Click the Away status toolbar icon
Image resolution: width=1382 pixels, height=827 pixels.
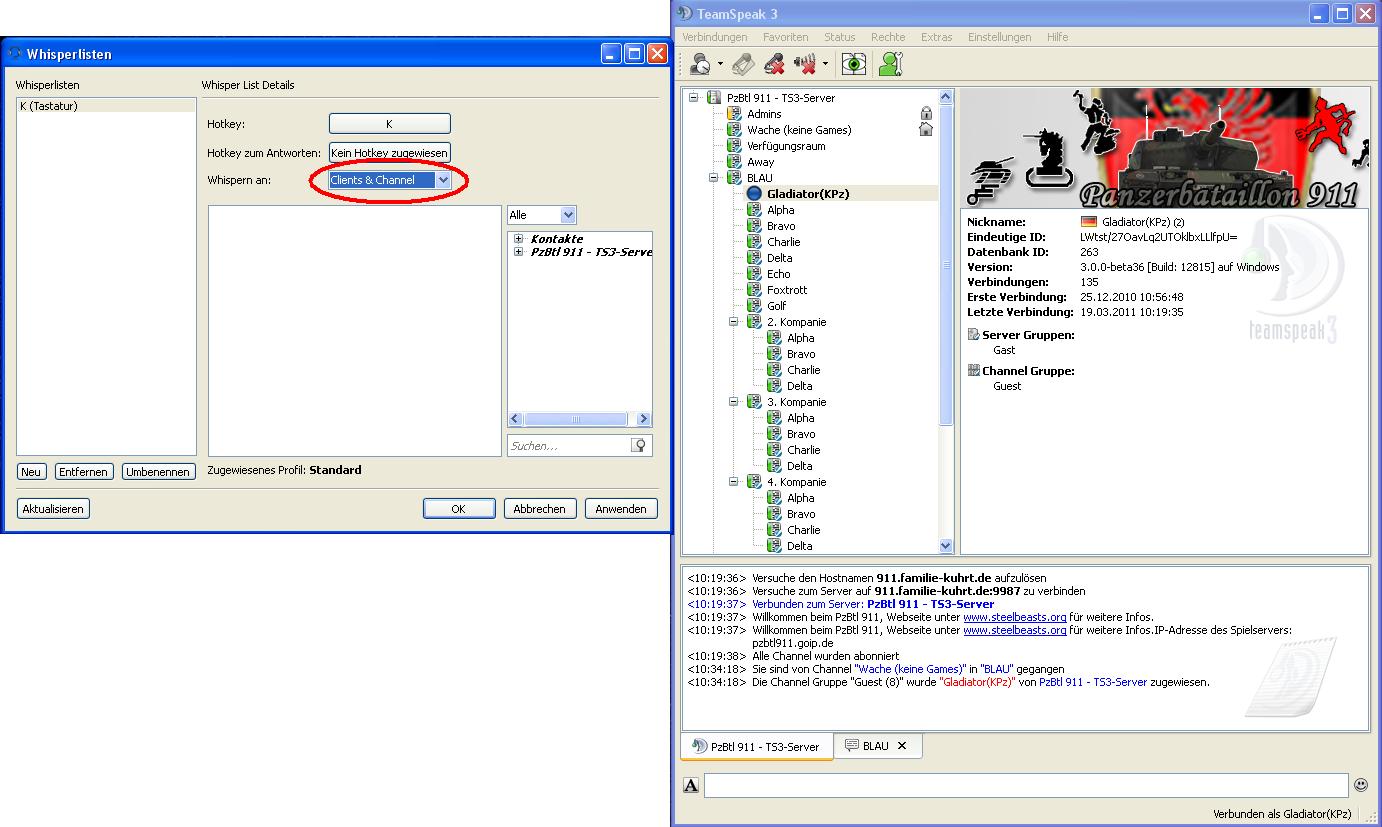click(x=701, y=64)
